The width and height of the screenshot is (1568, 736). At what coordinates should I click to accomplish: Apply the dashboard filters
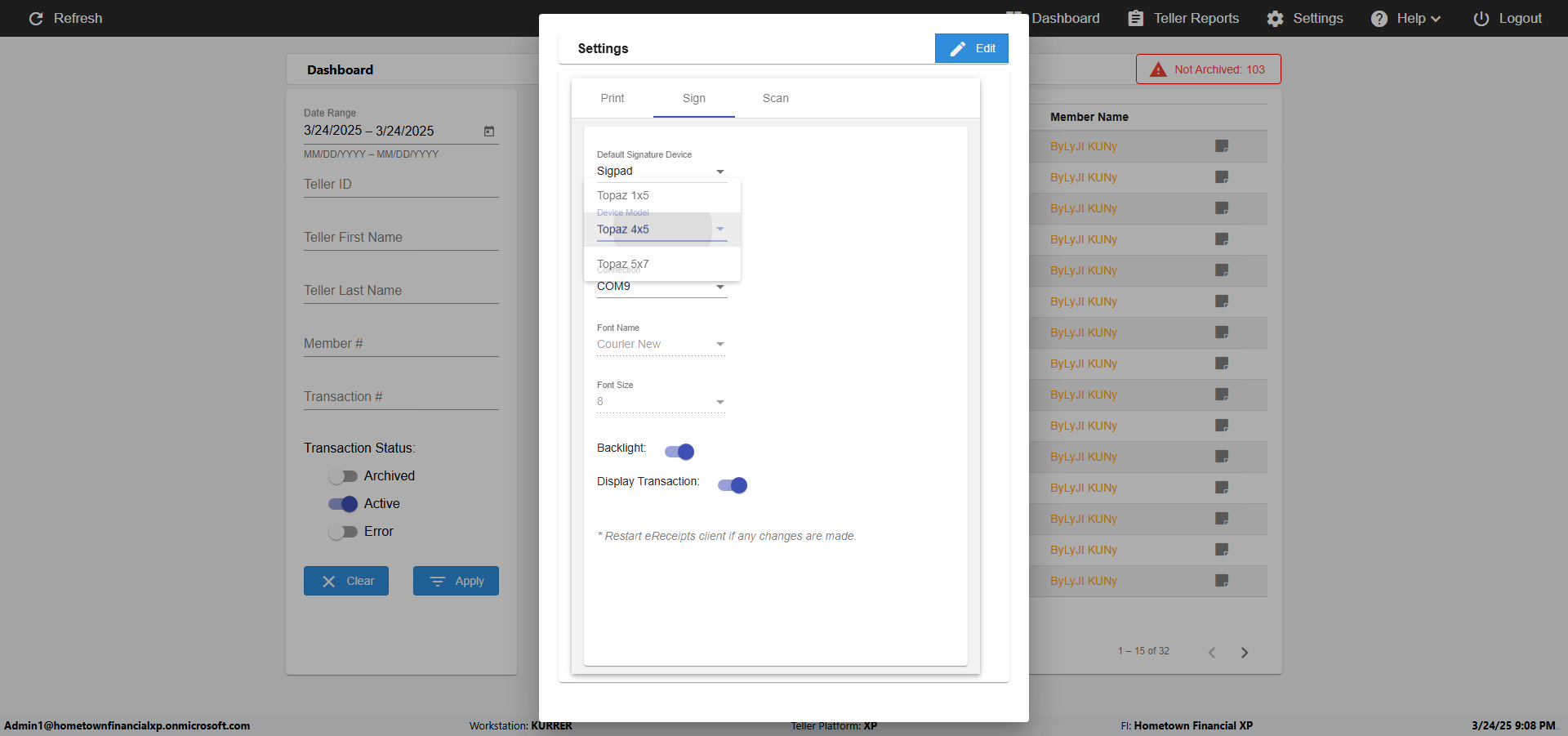[456, 581]
